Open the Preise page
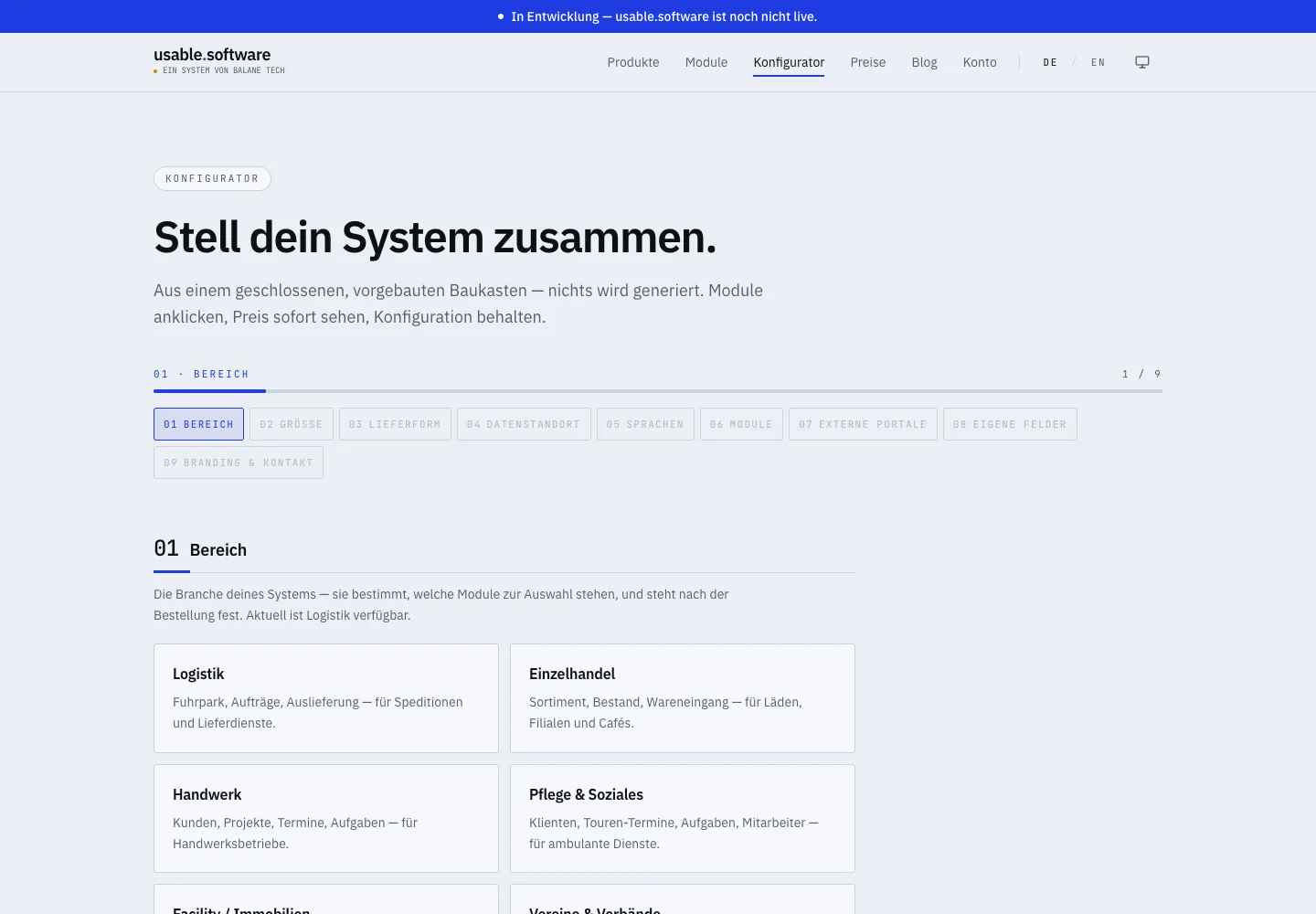This screenshot has height=914, width=1316. click(x=868, y=62)
